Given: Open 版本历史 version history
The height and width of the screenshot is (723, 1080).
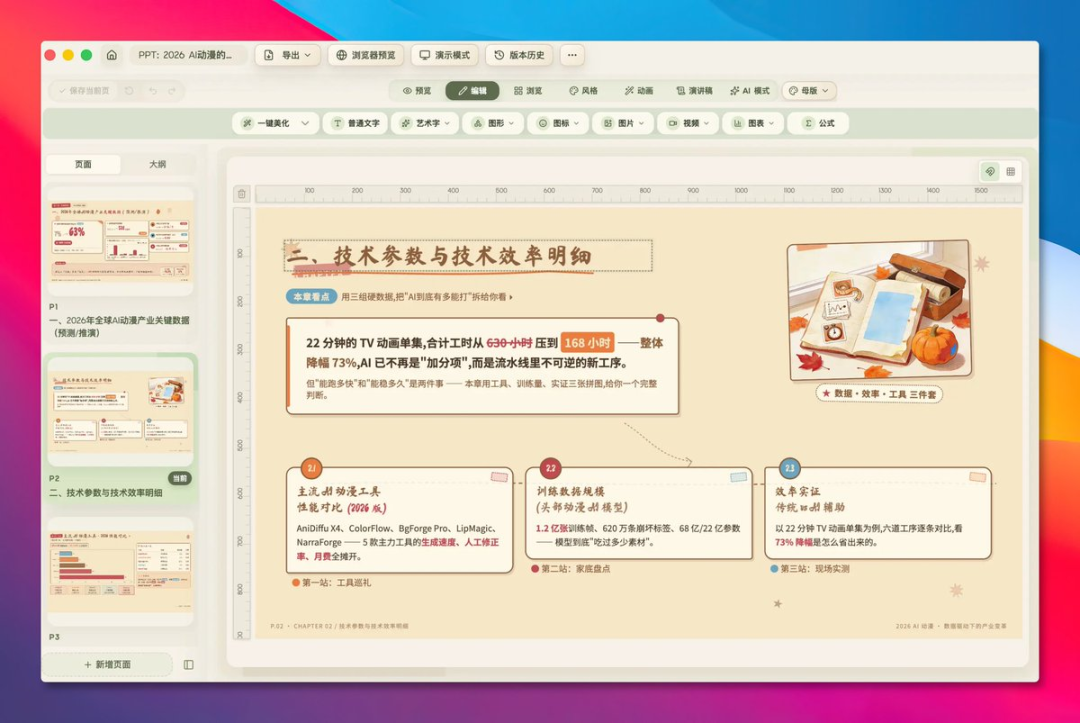Looking at the screenshot, I should pyautogui.click(x=519, y=55).
